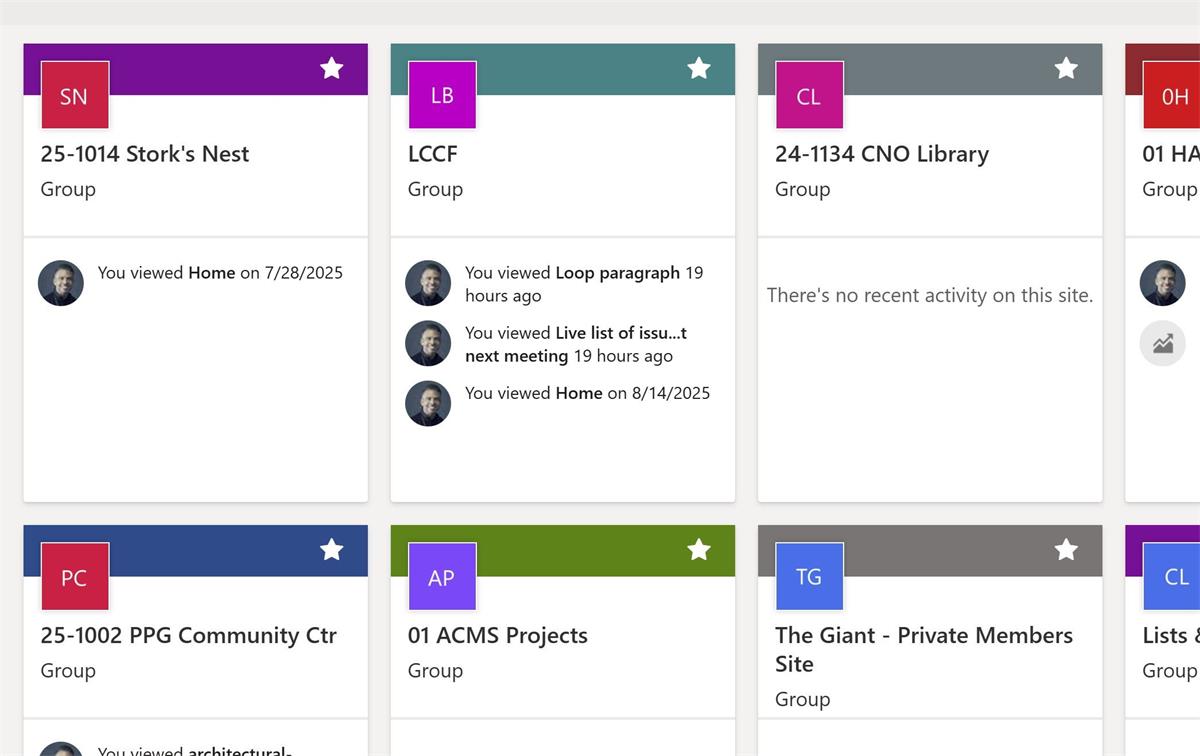This screenshot has height=756, width=1200.
Task: Open the LCCF site title link
Action: (x=433, y=154)
